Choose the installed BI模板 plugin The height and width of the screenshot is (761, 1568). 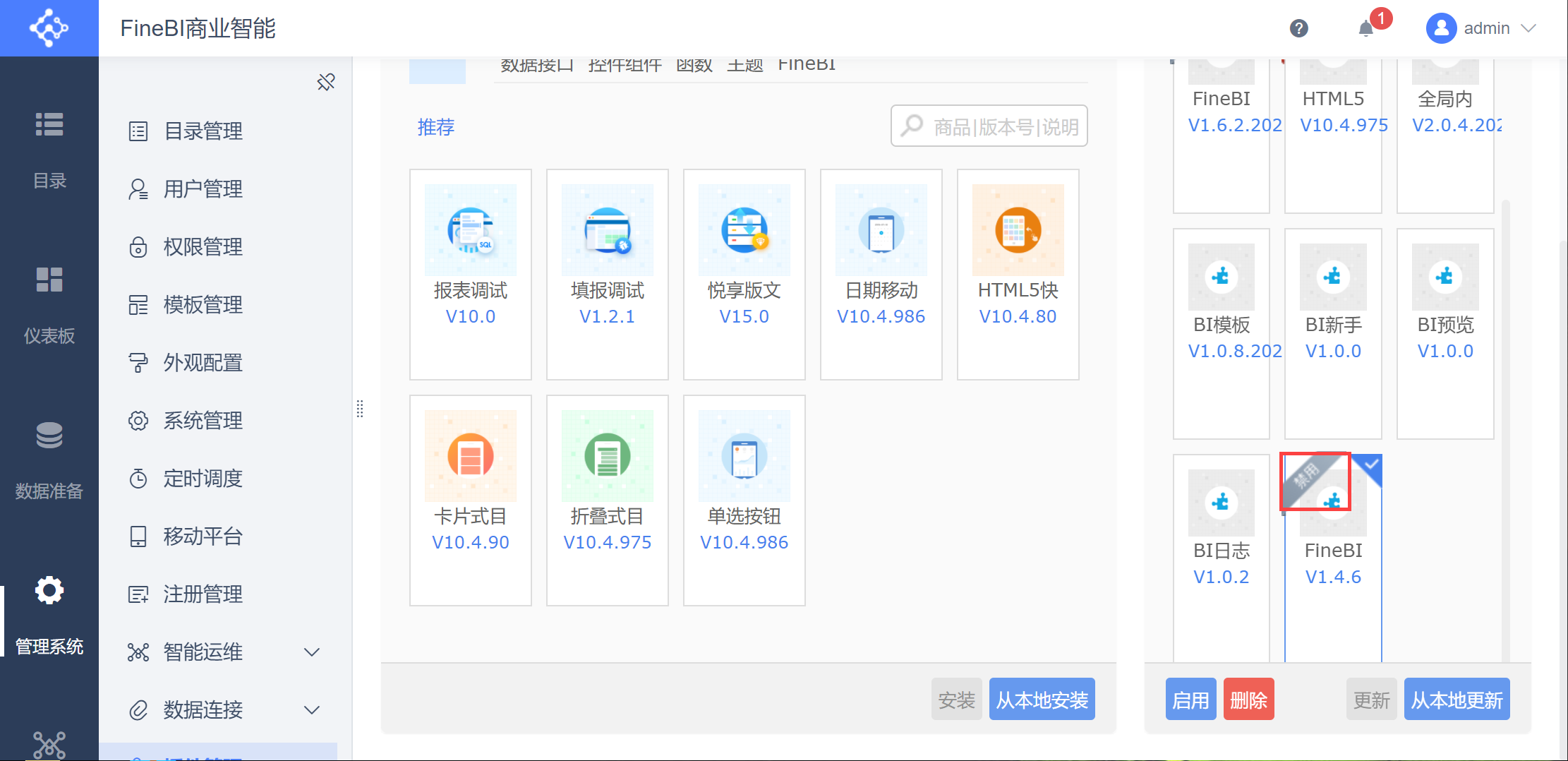1222,334
